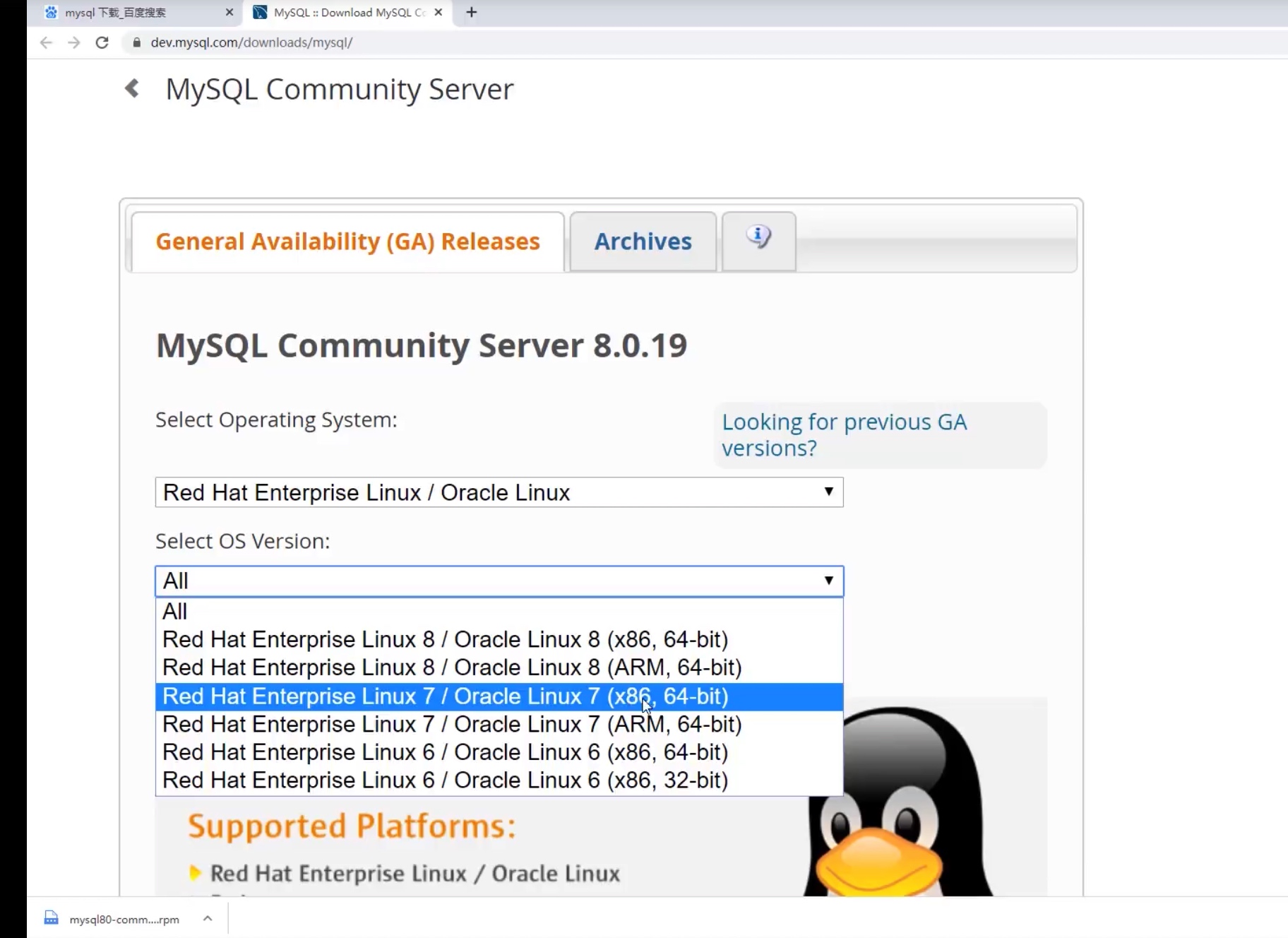This screenshot has width=1288, height=938.
Task: Expand the downloaded rpm file options chevron
Action: tap(208, 918)
